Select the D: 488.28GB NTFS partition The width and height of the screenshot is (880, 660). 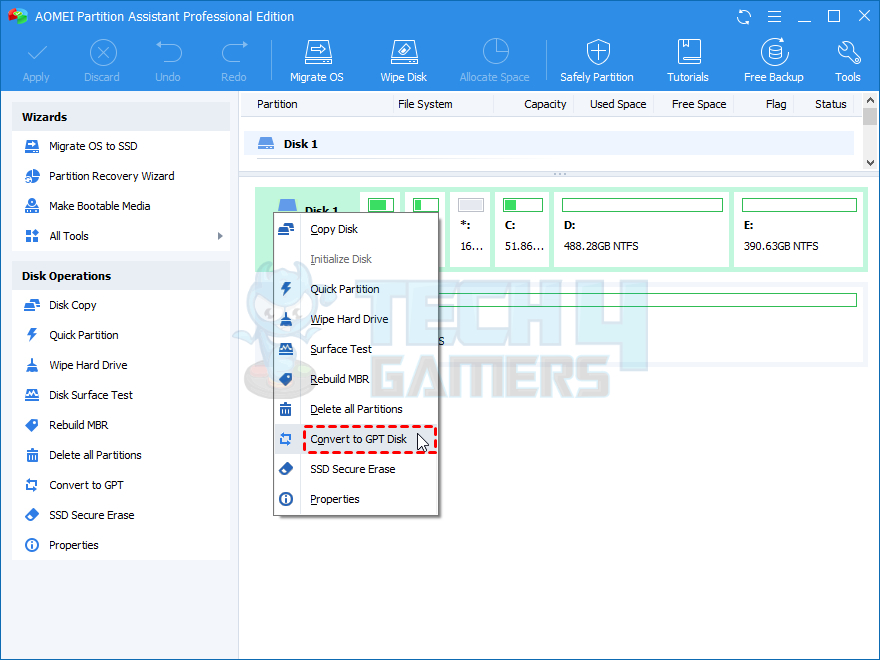(641, 230)
